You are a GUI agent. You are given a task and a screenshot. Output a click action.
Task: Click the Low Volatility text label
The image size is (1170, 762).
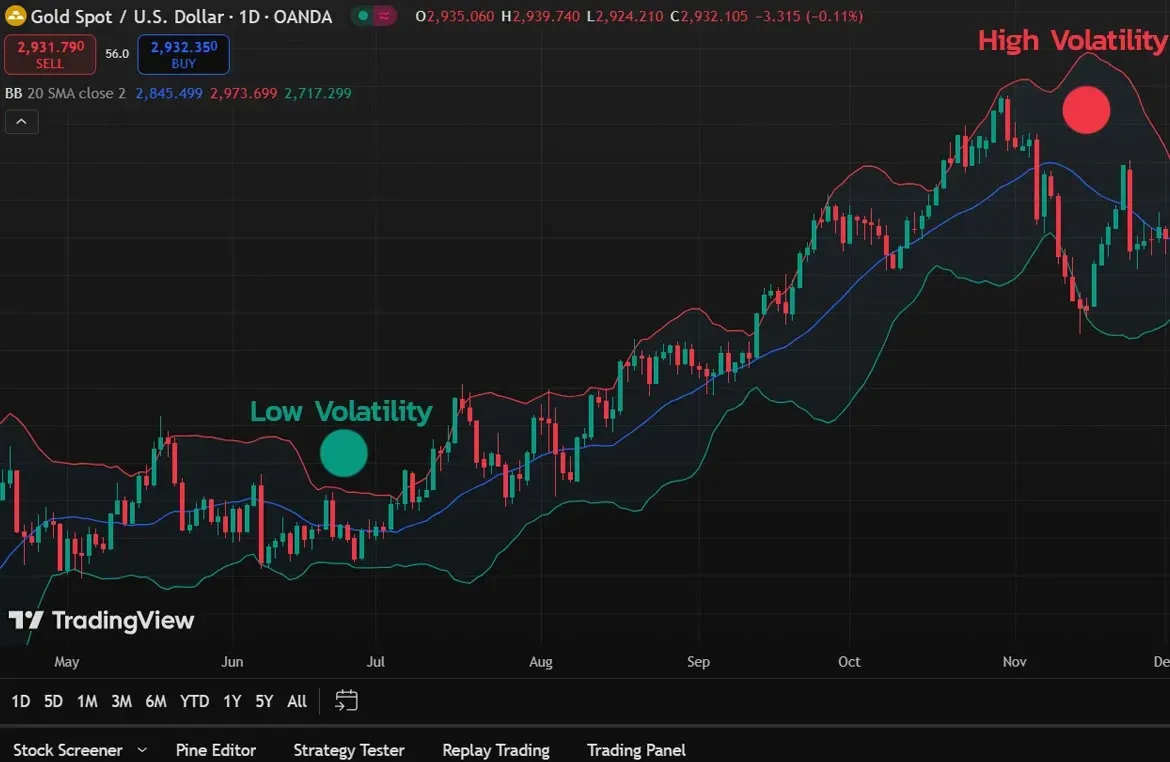click(341, 411)
